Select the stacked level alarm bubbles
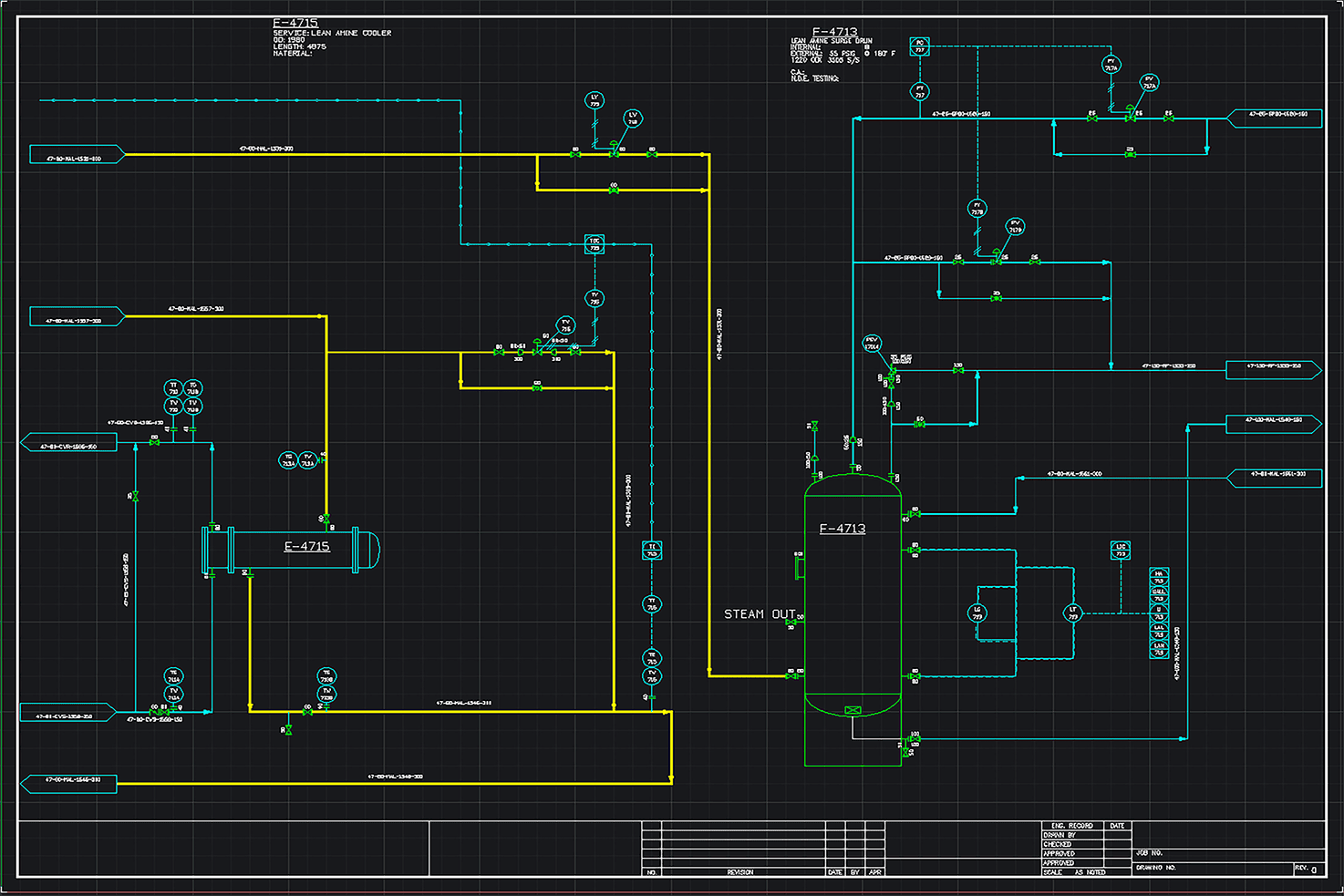Screen dimensions: 1344x896 coord(1159,613)
